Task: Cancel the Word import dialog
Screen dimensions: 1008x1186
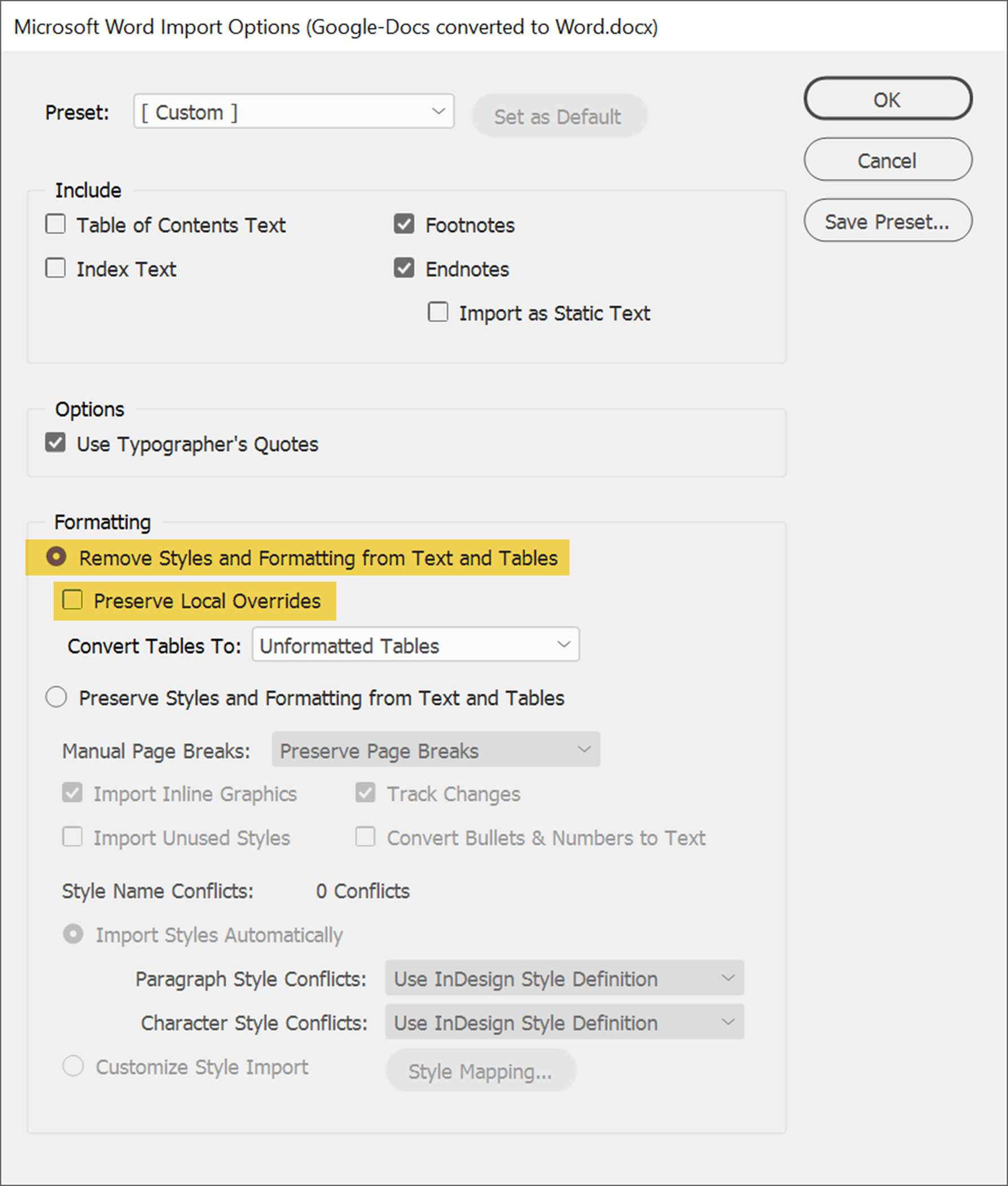Action: point(887,161)
